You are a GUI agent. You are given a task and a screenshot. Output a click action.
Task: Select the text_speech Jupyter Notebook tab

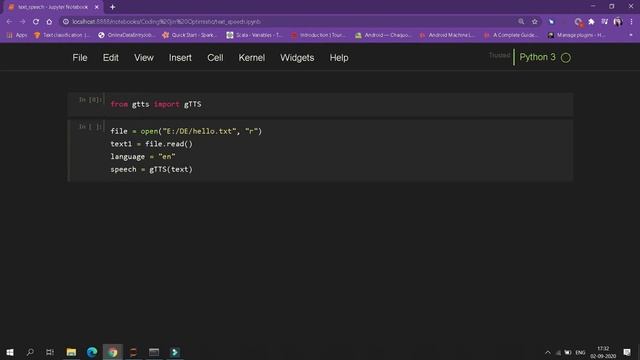click(x=53, y=7)
